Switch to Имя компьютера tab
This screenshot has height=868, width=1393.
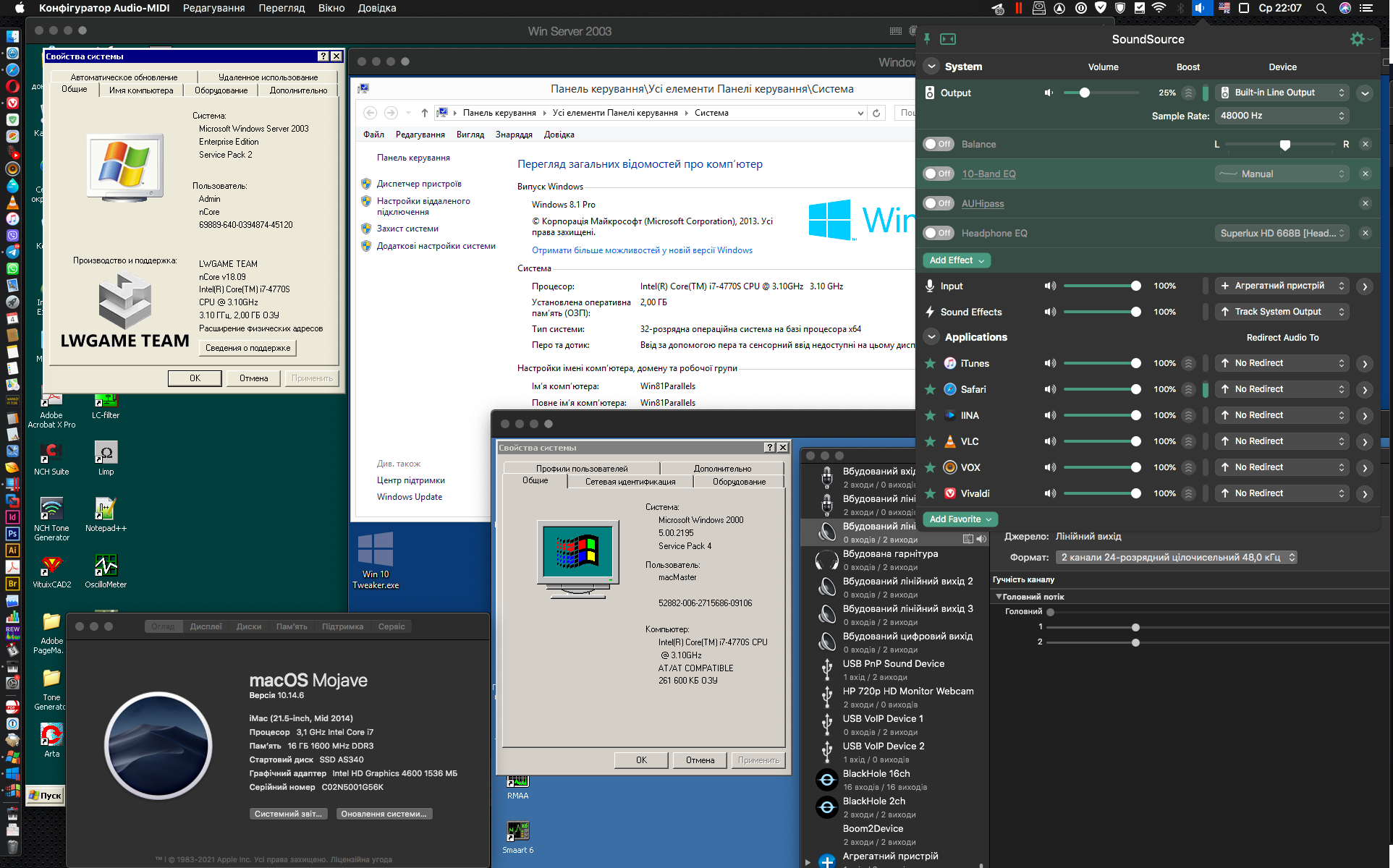click(141, 90)
